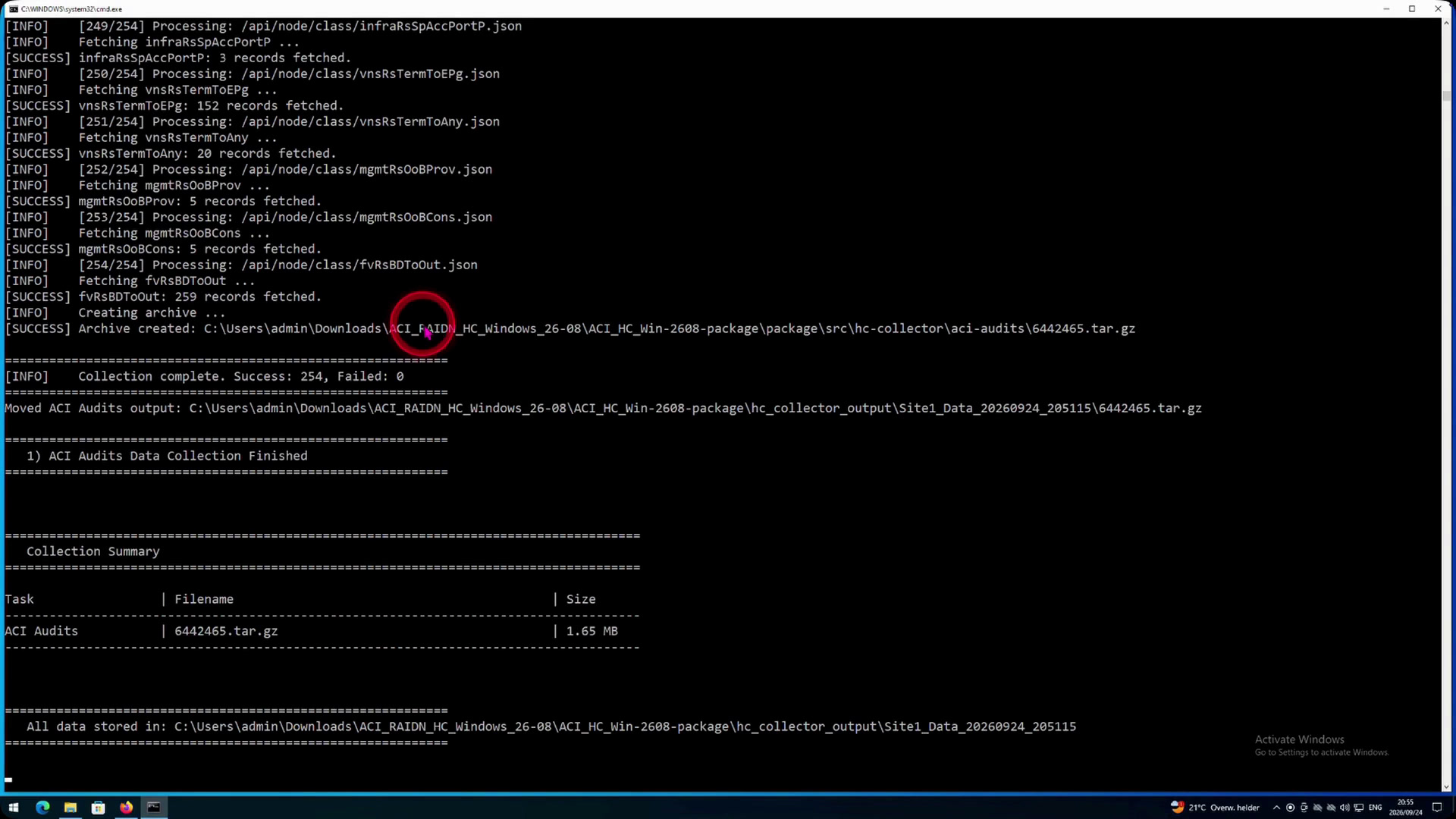
Task: Open the network status icon
Action: [1358, 808]
